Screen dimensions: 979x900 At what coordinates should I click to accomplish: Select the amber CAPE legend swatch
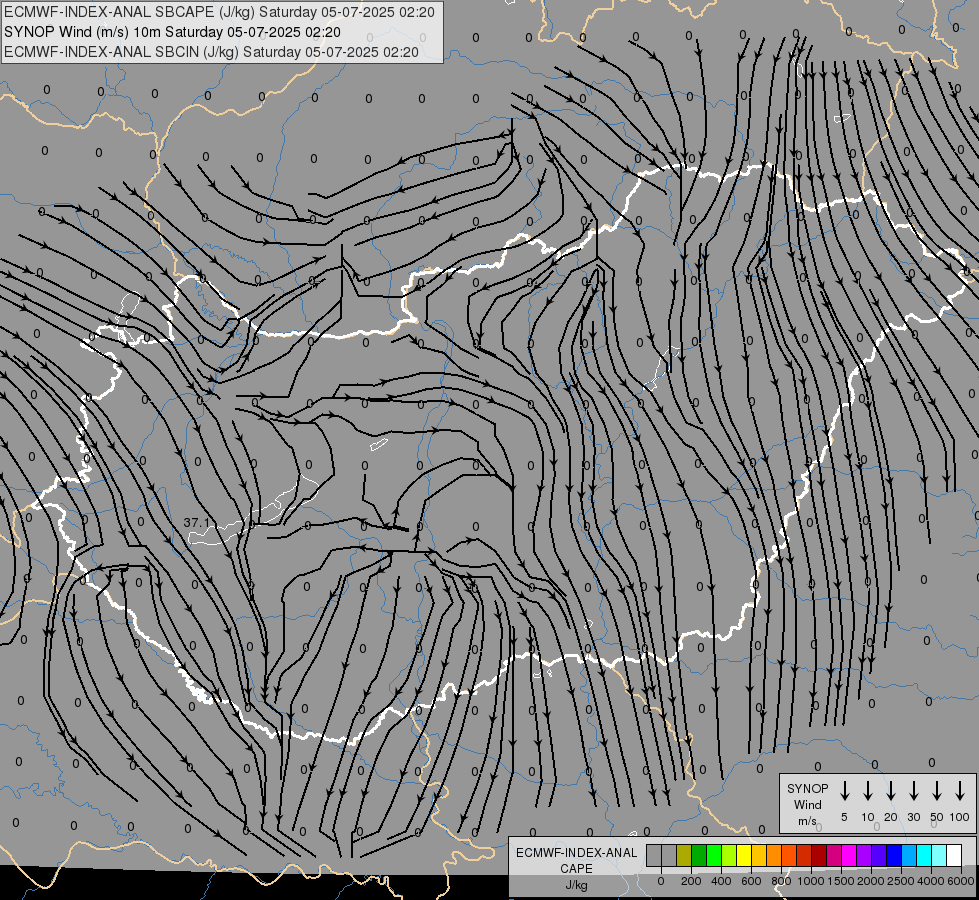point(759,855)
